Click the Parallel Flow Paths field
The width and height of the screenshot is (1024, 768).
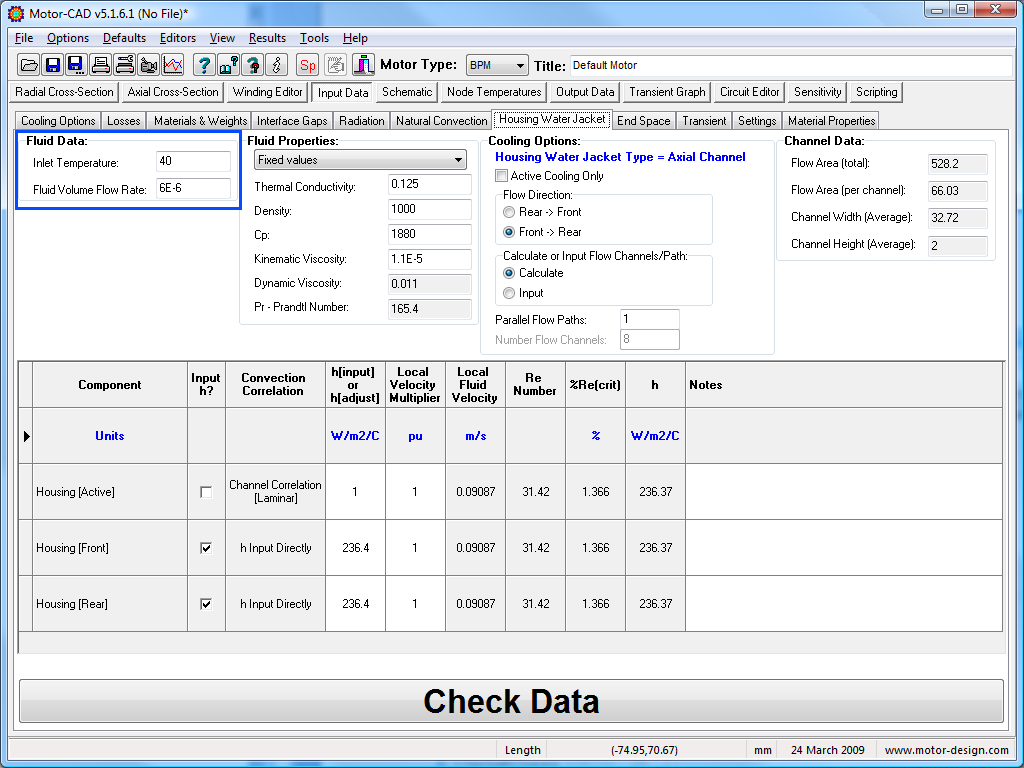pyautogui.click(x=649, y=320)
